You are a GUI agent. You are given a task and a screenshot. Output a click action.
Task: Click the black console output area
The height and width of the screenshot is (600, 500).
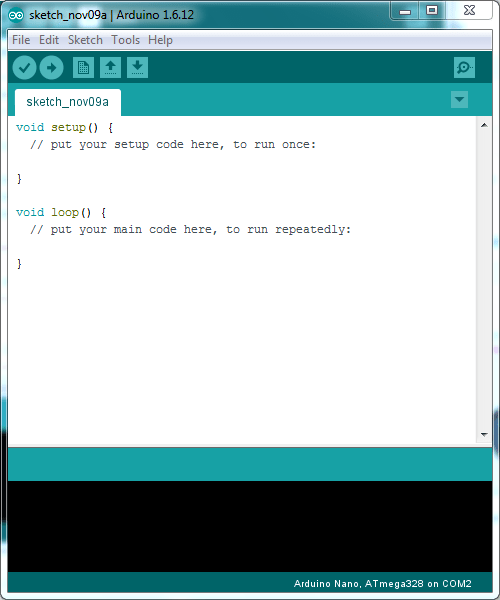pos(250,526)
